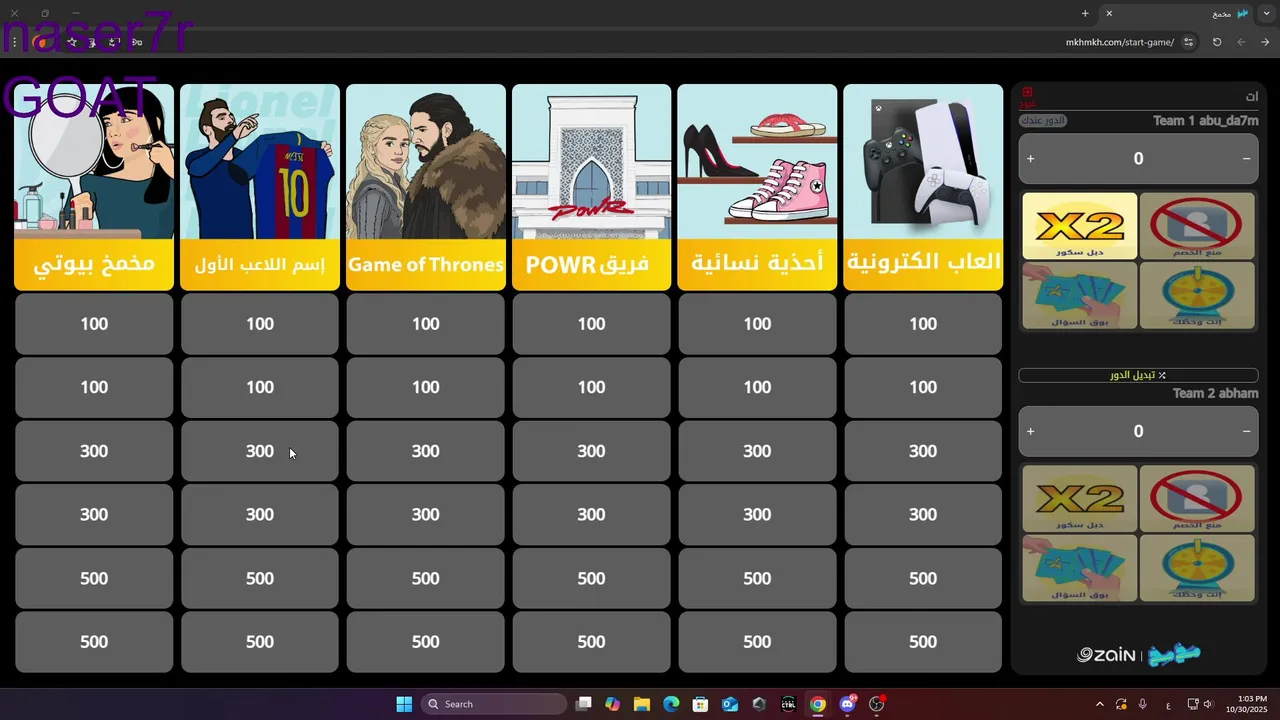
Task: Decrease Team 2 score with minus
Action: [1246, 431]
